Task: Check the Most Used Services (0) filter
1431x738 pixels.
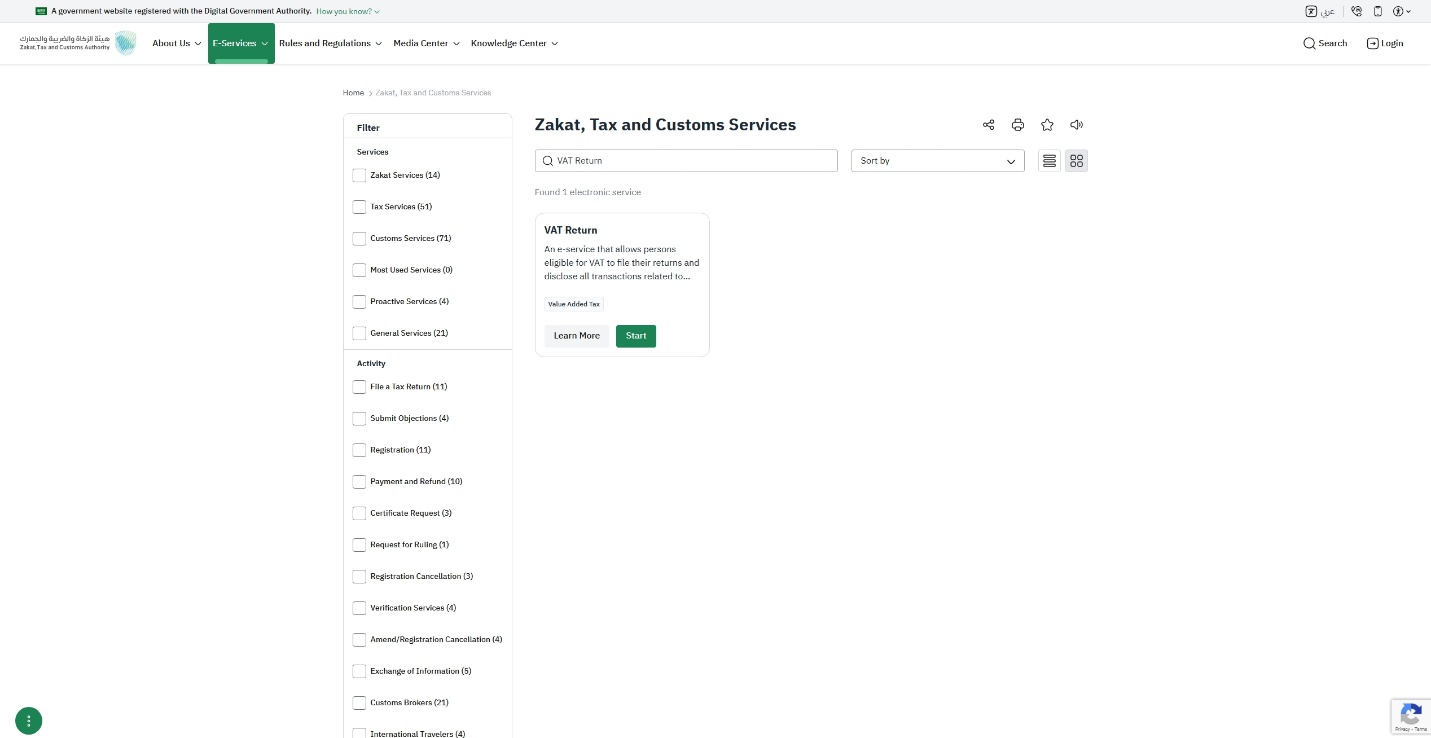Action: [x=359, y=270]
